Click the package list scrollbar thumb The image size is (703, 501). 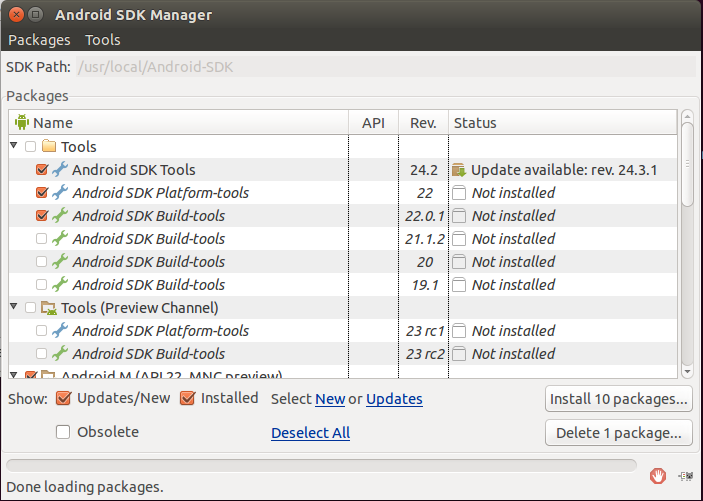[687, 164]
